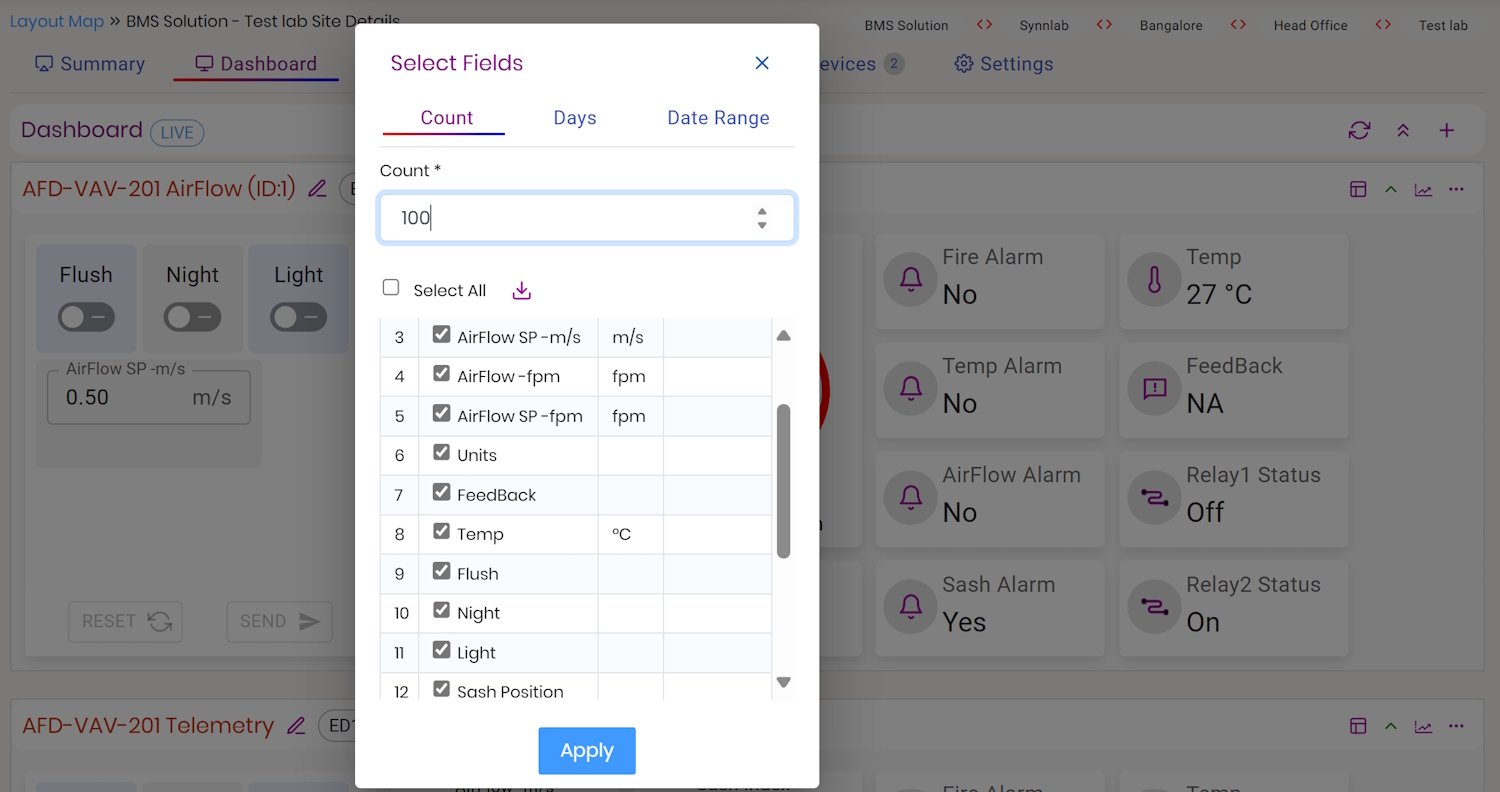Image resolution: width=1500 pixels, height=792 pixels.
Task: Close the Select Fields dialog
Action: point(762,63)
